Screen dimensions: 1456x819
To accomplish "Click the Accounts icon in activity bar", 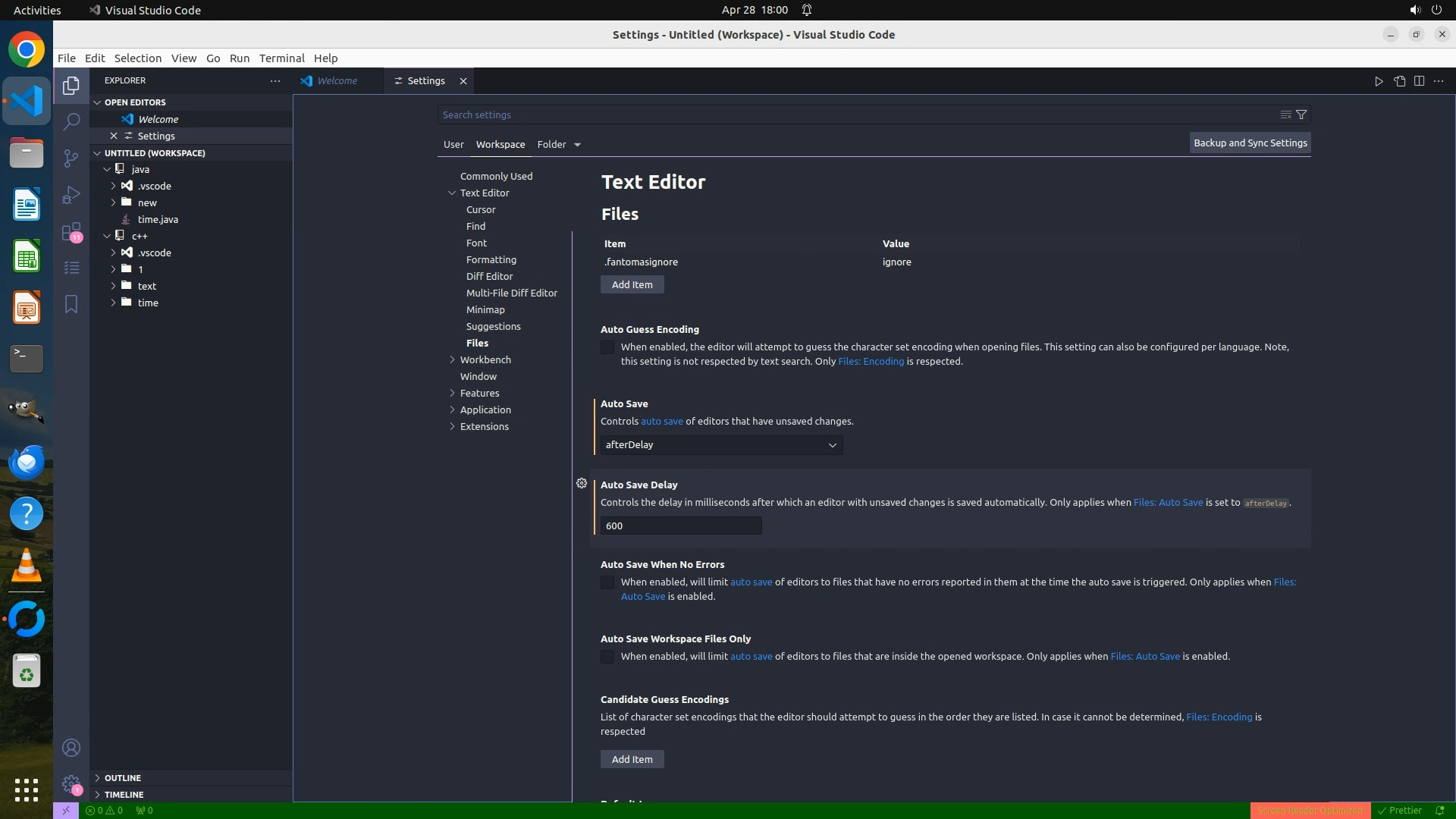I will [71, 748].
